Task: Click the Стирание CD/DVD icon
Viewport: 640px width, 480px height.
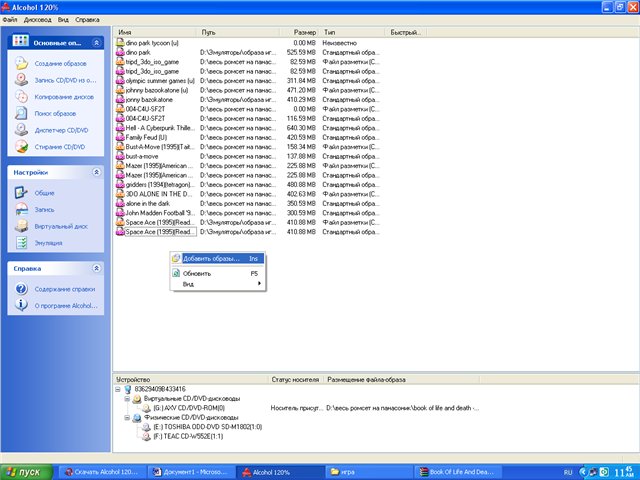Action: [22, 147]
